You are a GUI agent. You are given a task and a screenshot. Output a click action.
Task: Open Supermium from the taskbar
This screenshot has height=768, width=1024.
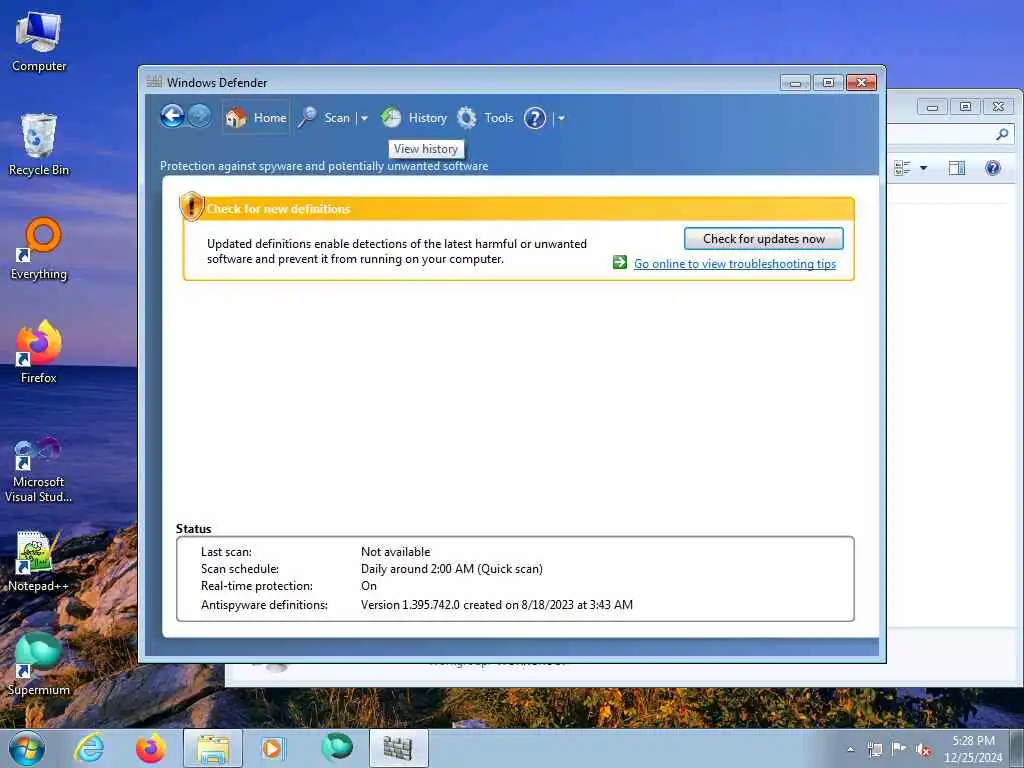[336, 747]
